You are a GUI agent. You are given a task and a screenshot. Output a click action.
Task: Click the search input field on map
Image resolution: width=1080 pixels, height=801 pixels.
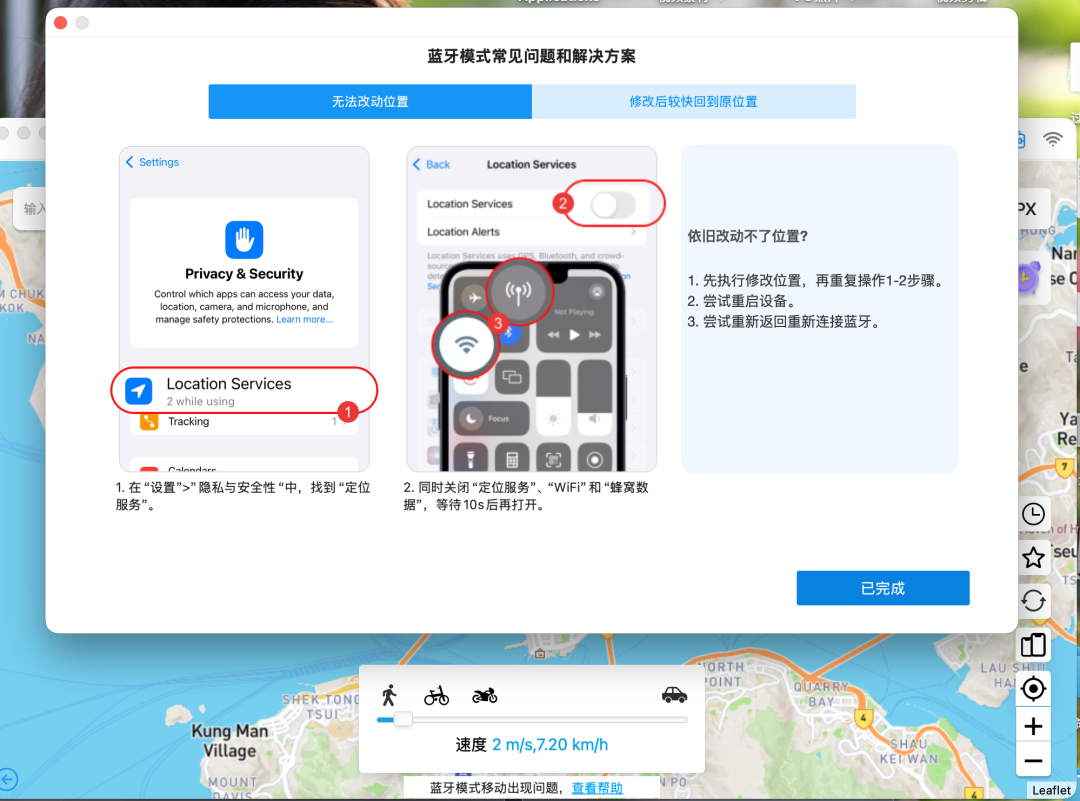[x=30, y=208]
